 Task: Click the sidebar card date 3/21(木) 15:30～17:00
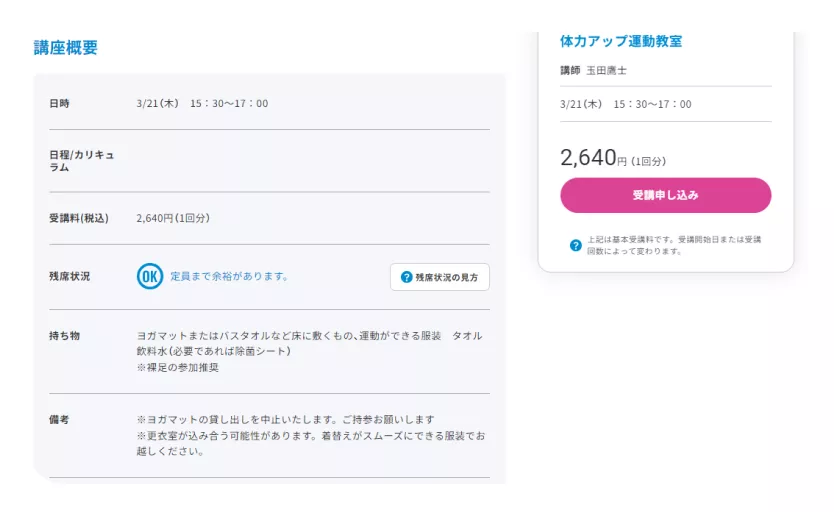pyautogui.click(x=626, y=104)
